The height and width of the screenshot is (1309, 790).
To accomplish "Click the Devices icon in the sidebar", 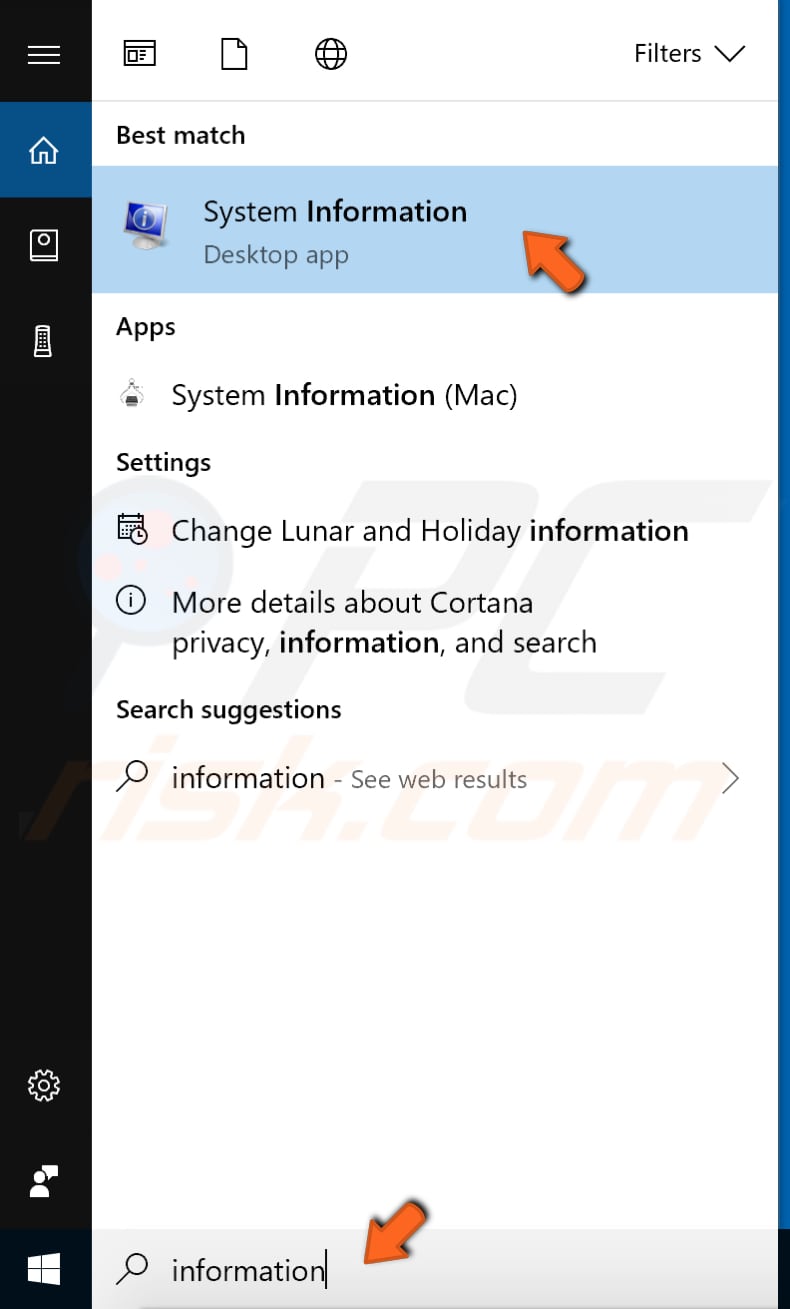I will (44, 340).
